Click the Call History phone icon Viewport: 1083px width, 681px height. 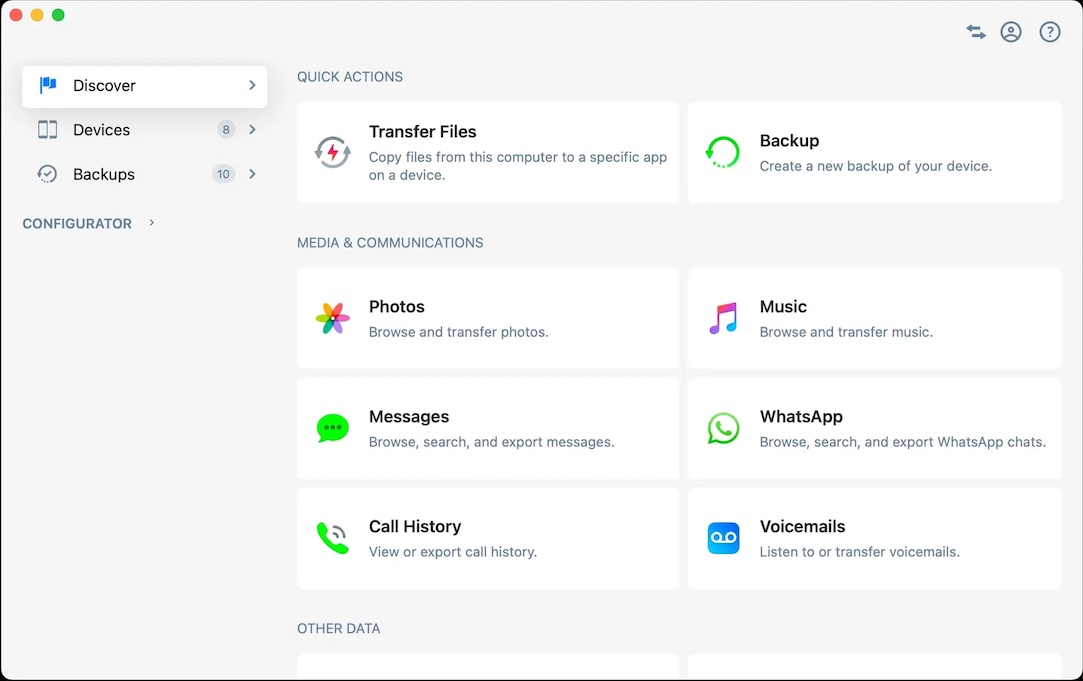click(333, 538)
